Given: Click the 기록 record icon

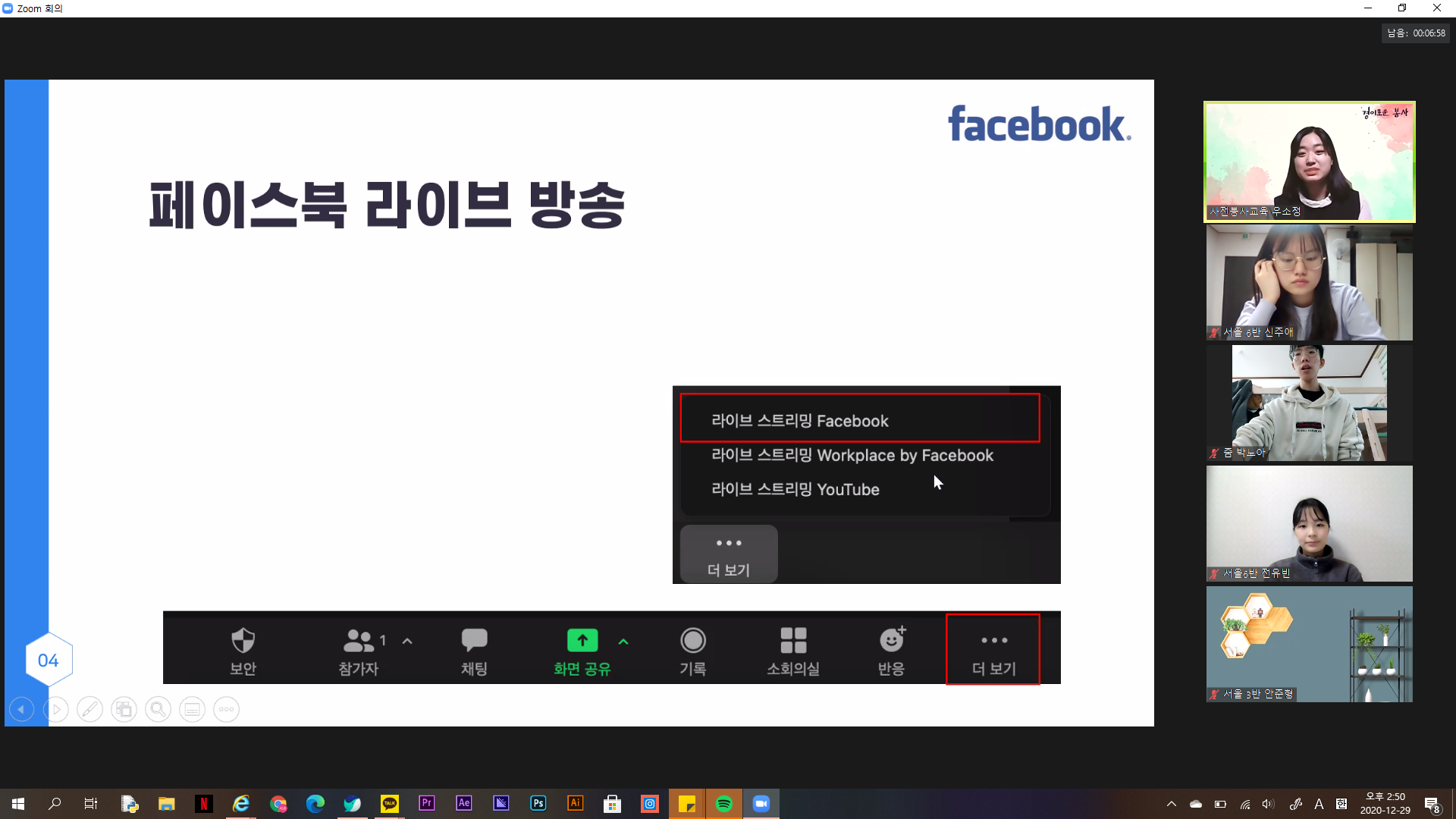Looking at the screenshot, I should [x=692, y=640].
